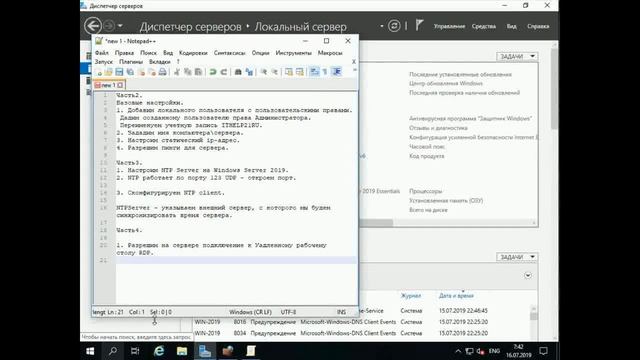
Task: Click the Close All toolbar icon
Action: [x=152, y=72]
